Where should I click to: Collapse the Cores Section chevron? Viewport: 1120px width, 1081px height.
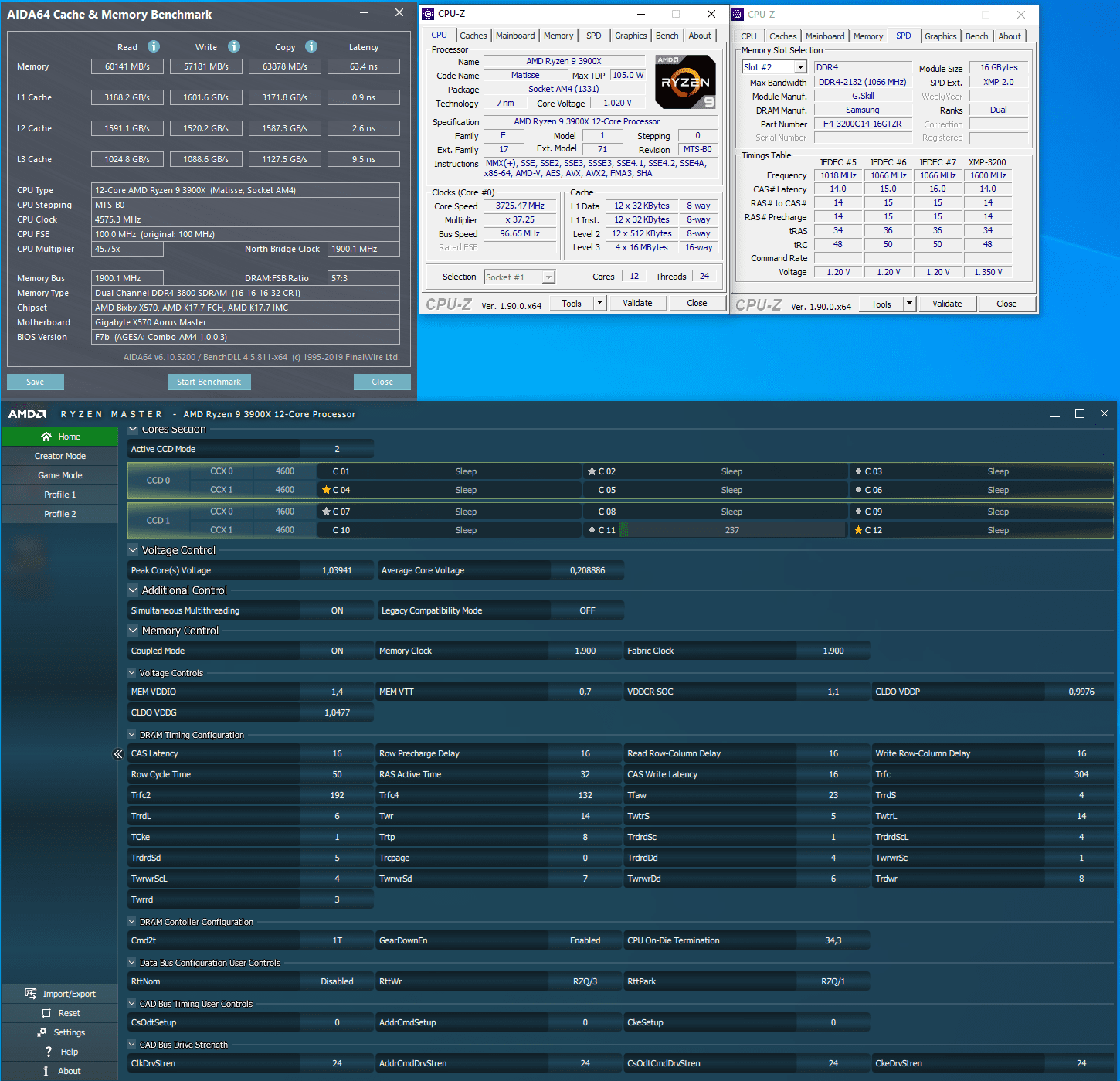(x=133, y=430)
